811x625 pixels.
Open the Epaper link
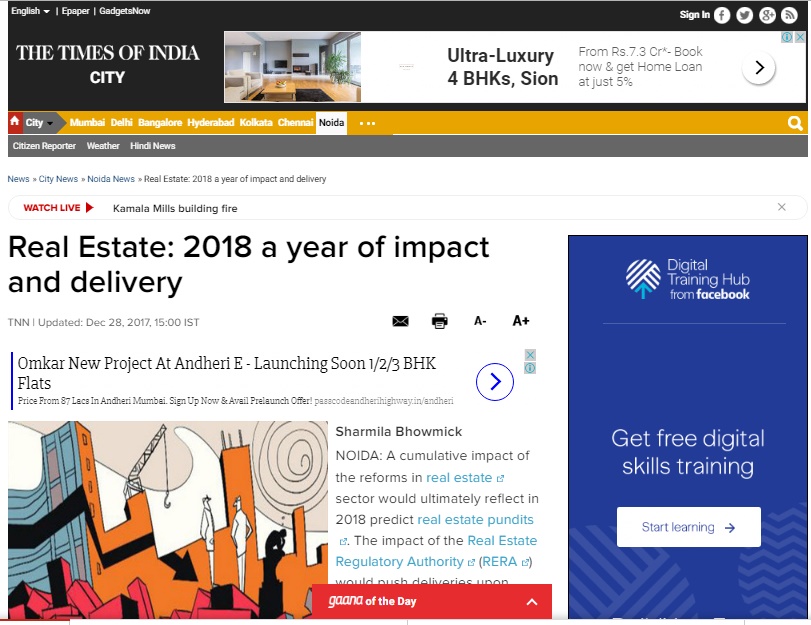point(76,11)
